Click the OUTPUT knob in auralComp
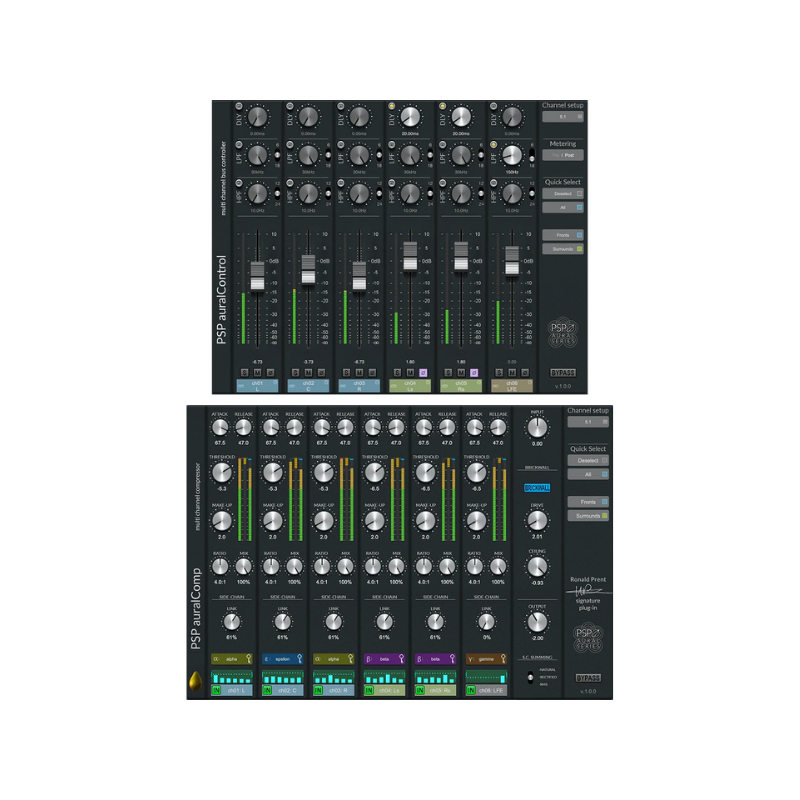The image size is (800, 800). (537, 622)
